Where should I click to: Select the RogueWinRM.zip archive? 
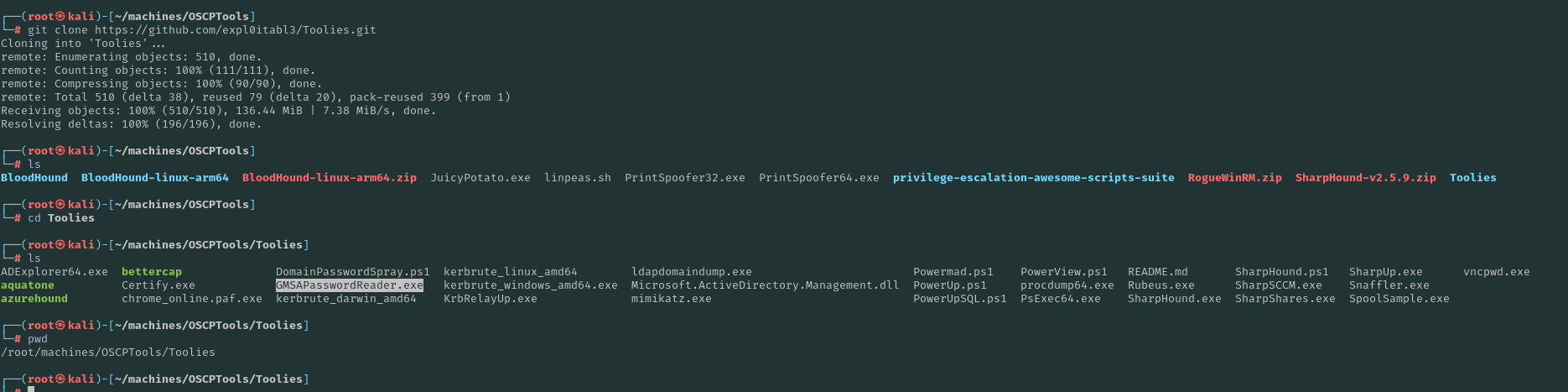coord(1234,178)
